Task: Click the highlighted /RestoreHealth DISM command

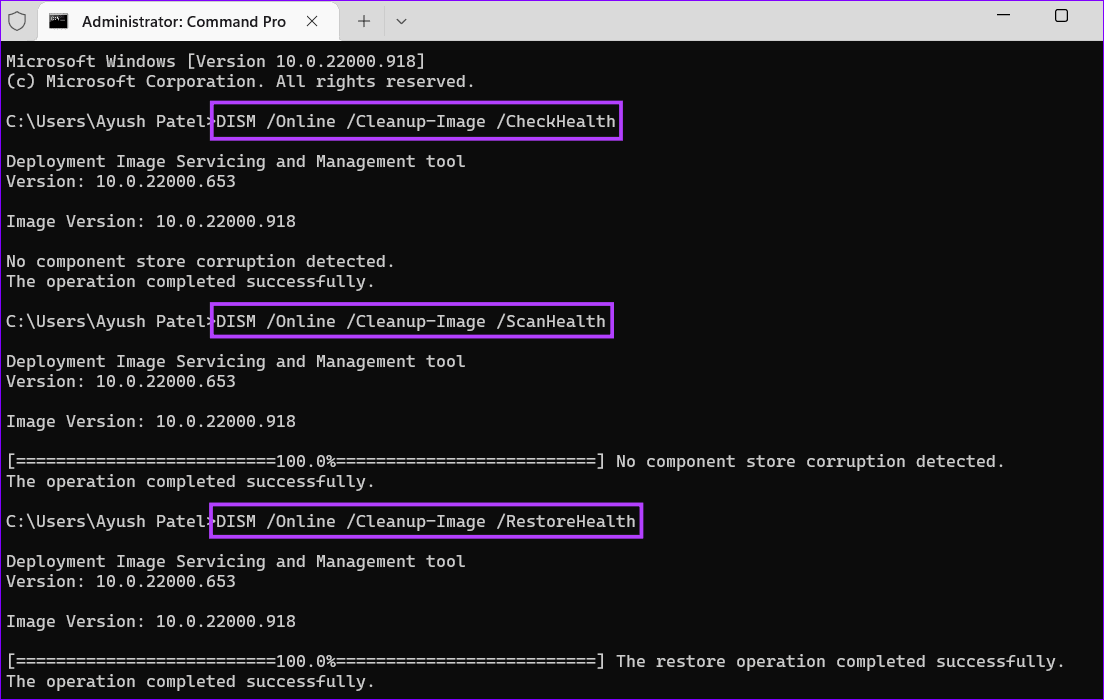Action: [426, 521]
